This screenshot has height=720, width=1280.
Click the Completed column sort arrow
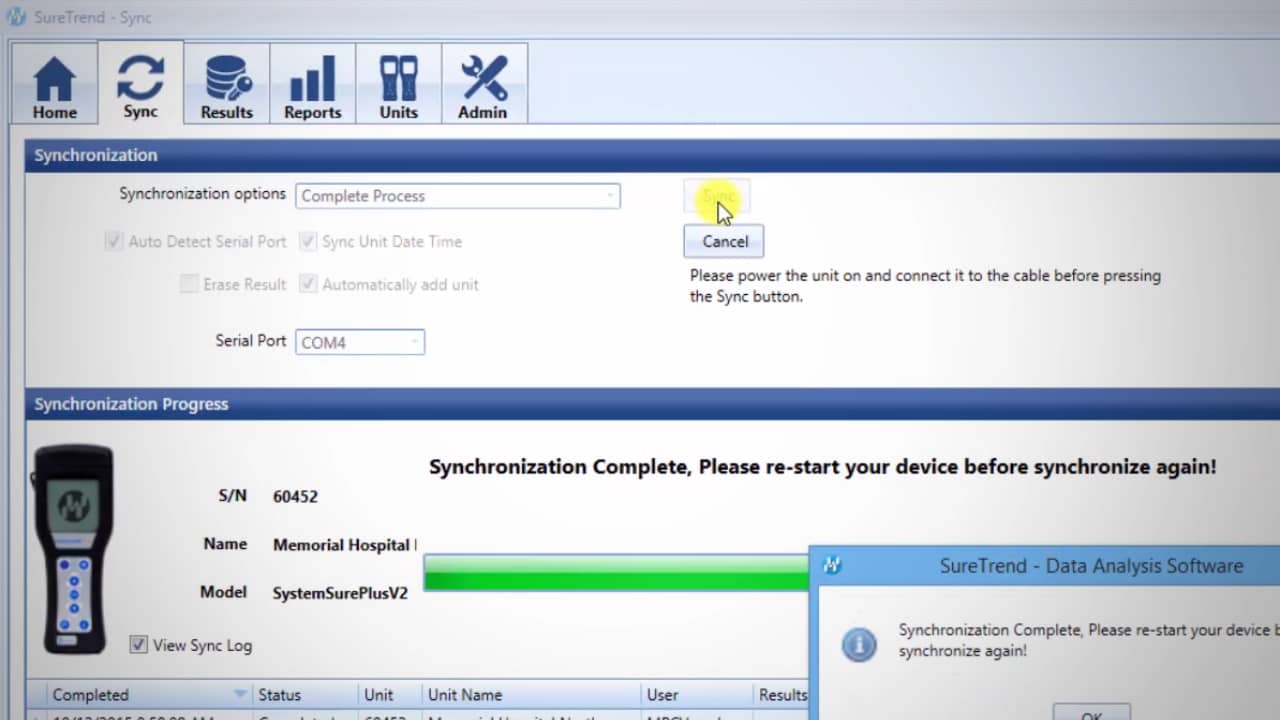(x=240, y=694)
